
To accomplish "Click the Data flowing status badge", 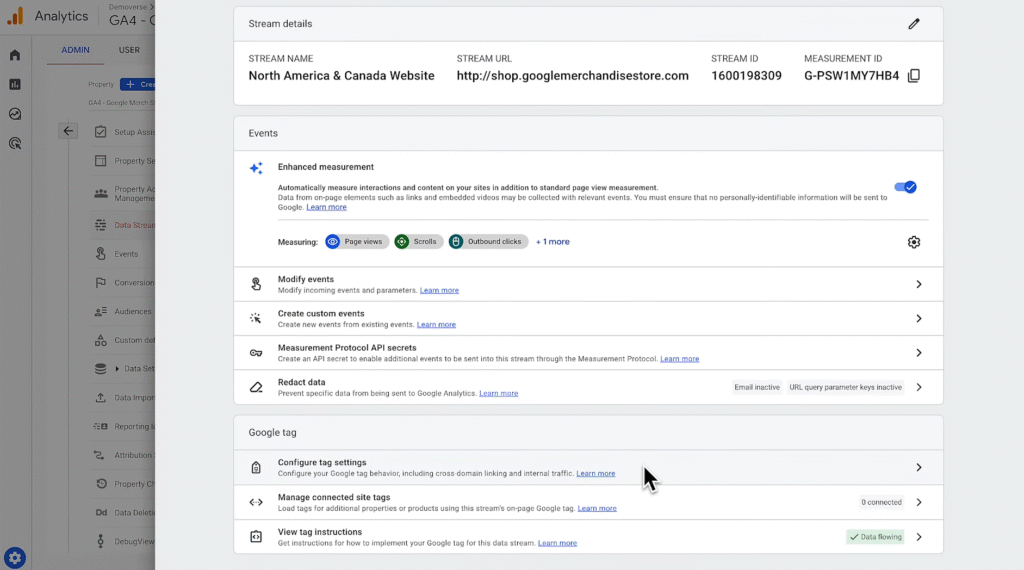I will pyautogui.click(x=875, y=537).
